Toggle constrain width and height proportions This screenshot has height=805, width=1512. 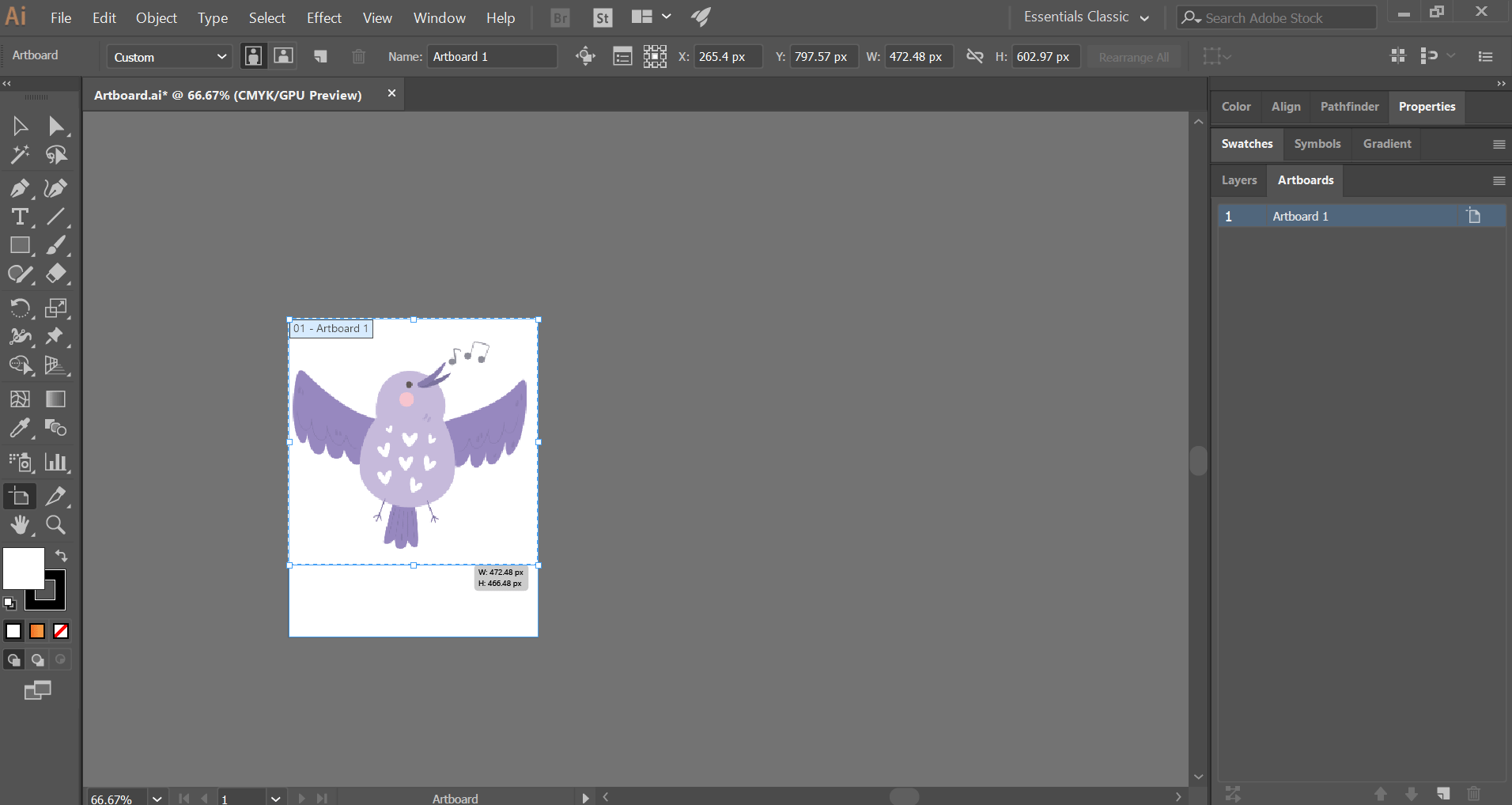(x=974, y=57)
